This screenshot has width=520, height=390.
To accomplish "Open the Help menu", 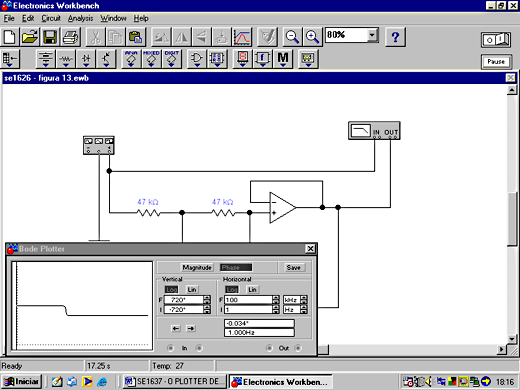I will (141, 18).
